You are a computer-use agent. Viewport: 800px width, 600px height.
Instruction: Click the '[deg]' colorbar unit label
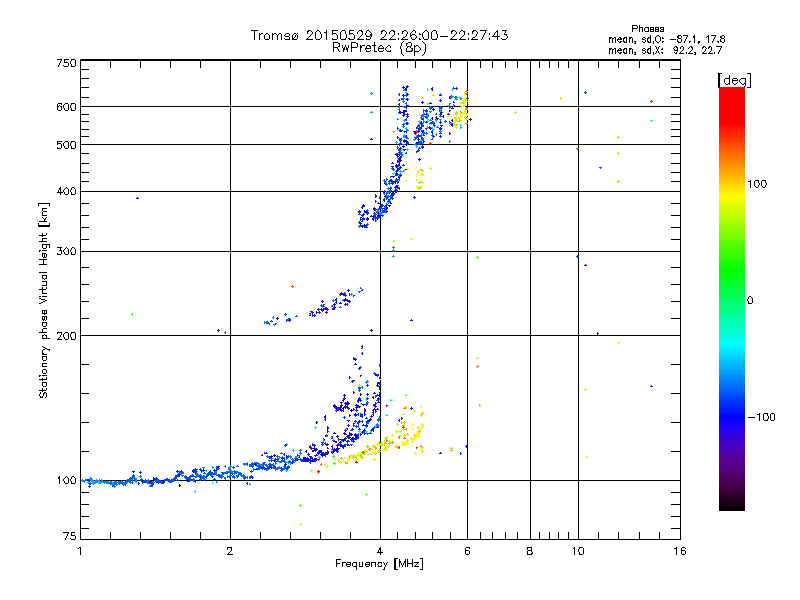click(x=734, y=80)
